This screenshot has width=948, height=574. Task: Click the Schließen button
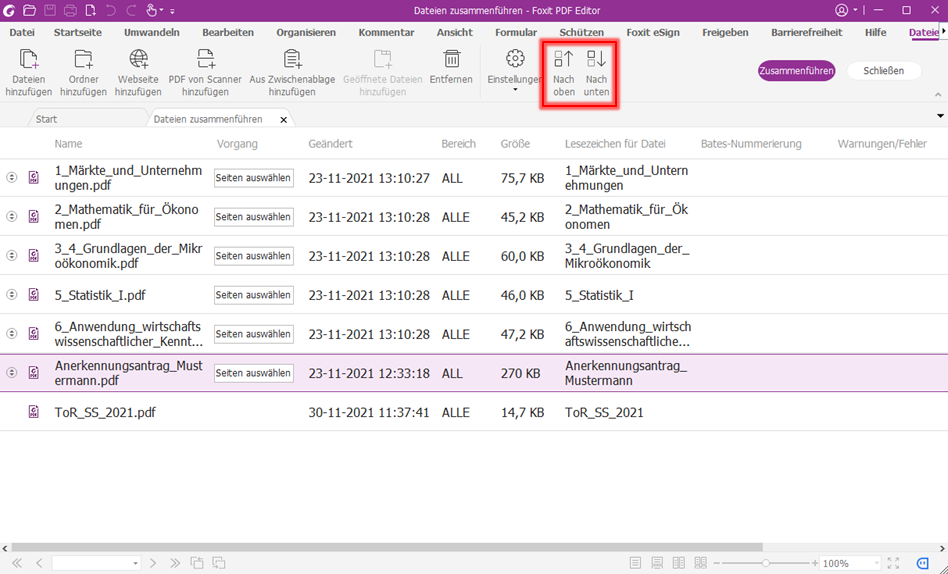(883, 71)
